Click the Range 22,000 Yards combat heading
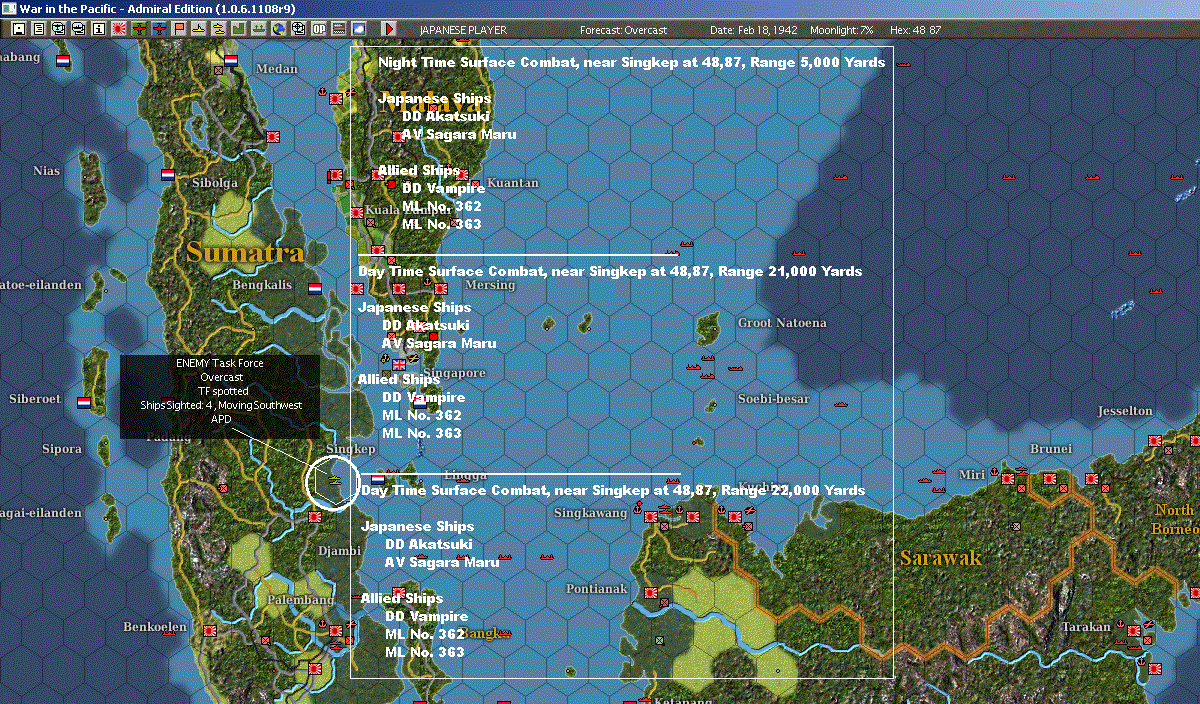 pos(613,490)
